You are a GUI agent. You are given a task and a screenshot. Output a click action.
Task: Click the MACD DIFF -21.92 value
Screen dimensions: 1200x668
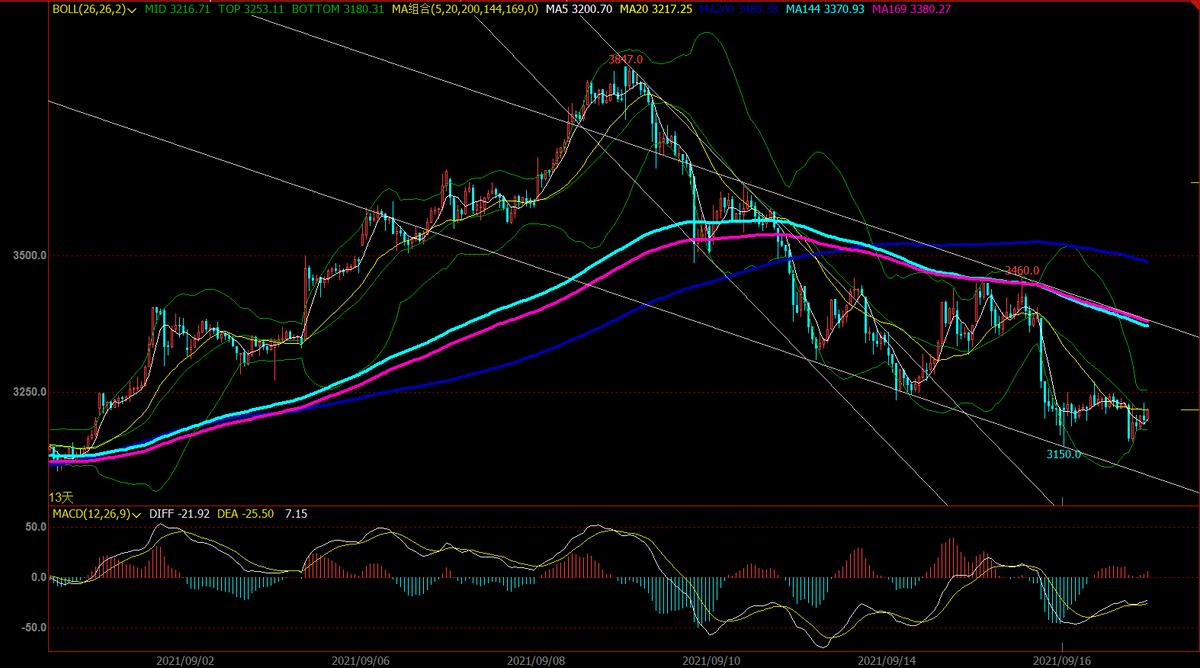[x=179, y=514]
